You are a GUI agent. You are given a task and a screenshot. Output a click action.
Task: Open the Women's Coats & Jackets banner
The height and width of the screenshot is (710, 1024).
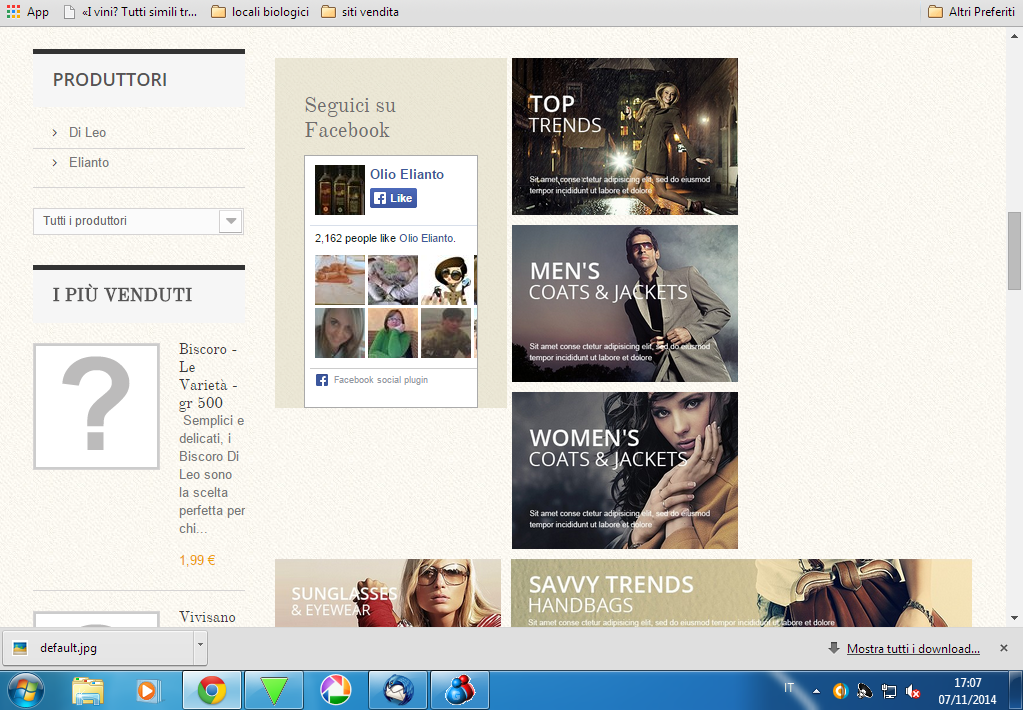[625, 470]
